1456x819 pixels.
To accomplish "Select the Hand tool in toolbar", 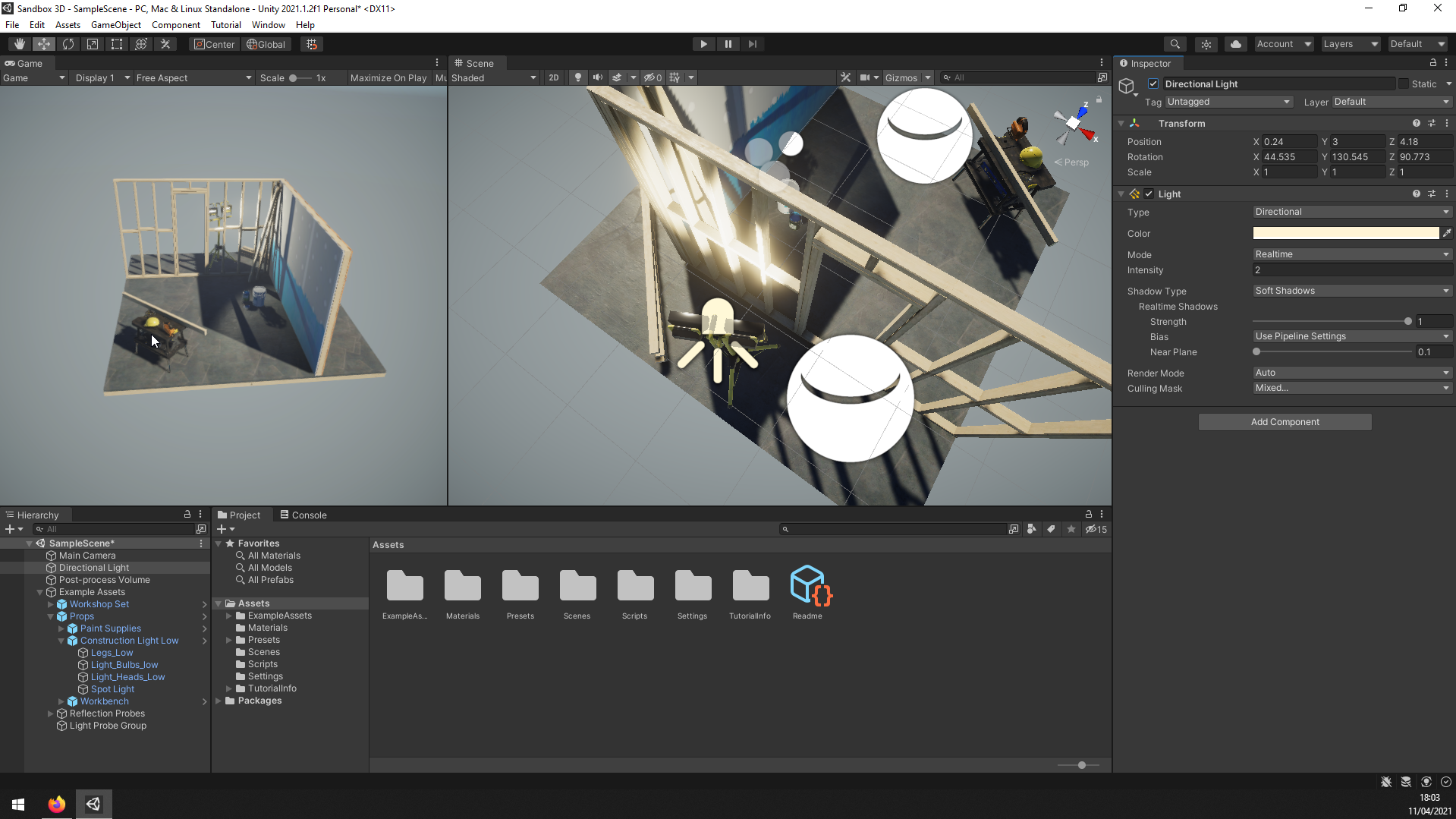I will (x=20, y=44).
